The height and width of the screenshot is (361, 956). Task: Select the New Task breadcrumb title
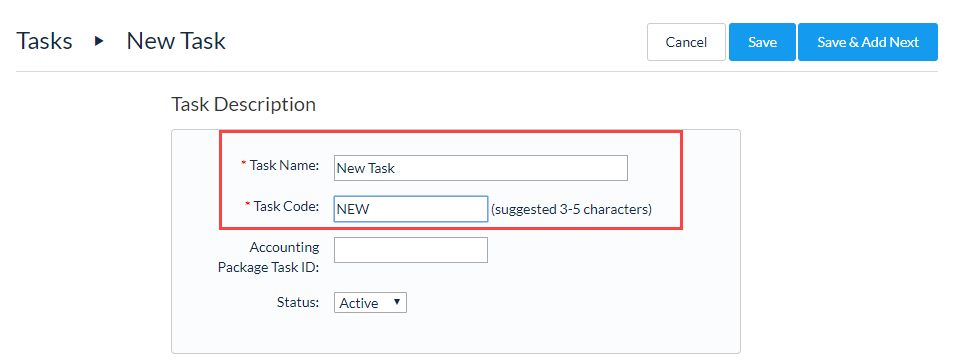[x=176, y=41]
